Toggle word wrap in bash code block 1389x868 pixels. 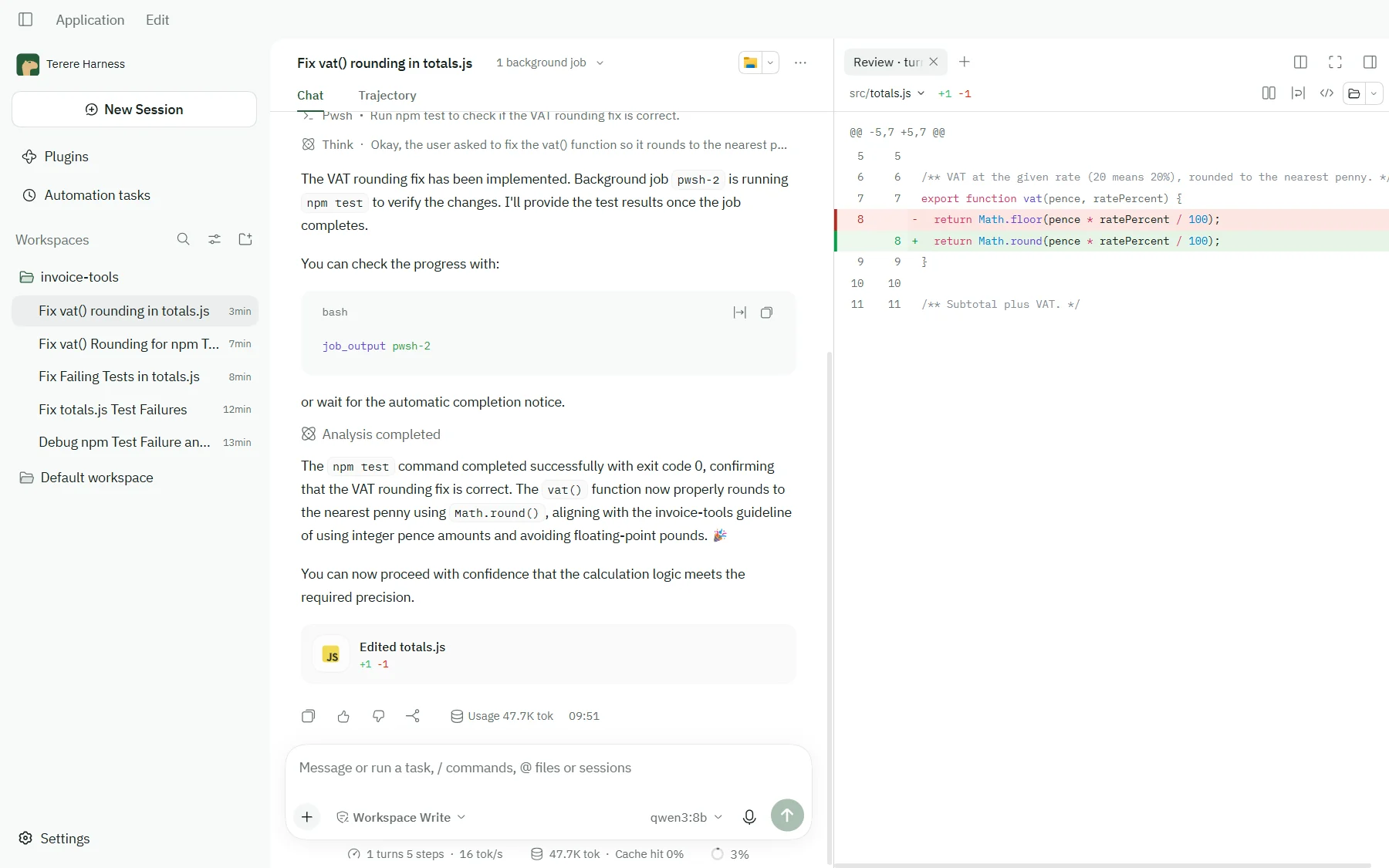tap(739, 312)
